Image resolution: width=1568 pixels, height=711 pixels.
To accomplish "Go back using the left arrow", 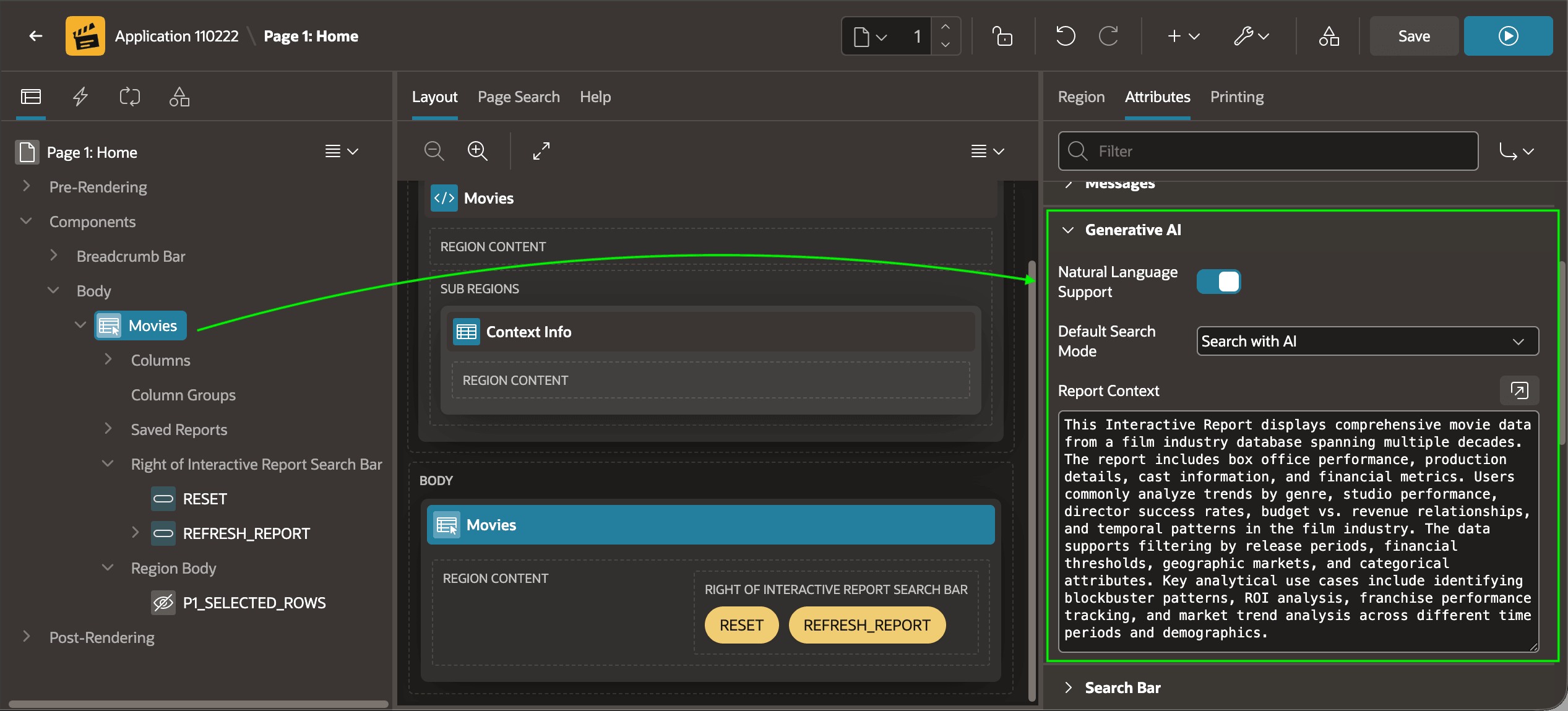I will coord(36,36).
